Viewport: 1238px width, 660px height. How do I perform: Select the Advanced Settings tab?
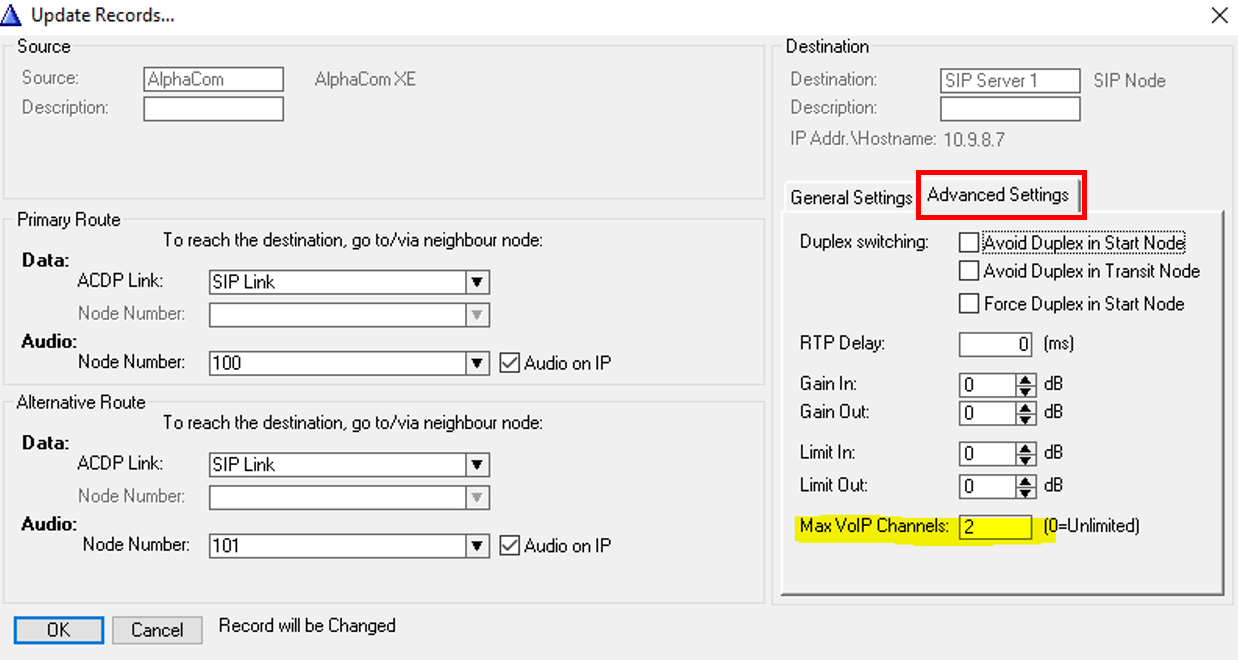tap(998, 194)
